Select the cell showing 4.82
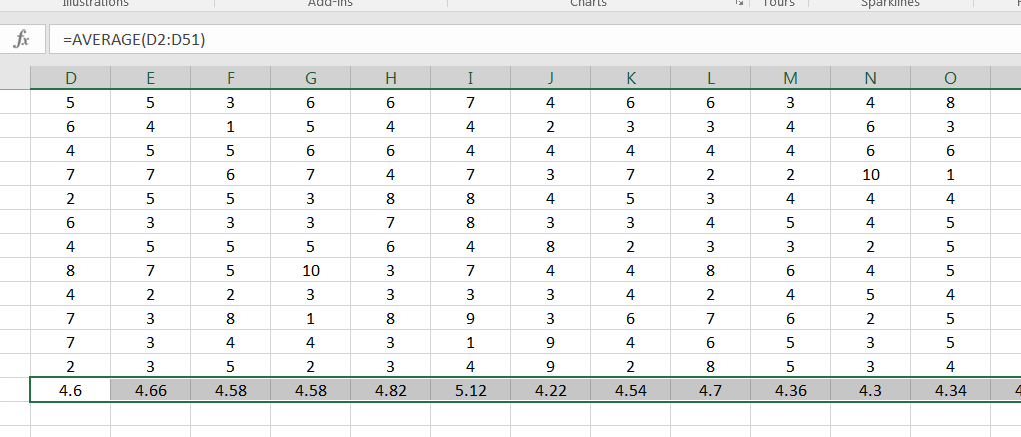The height and width of the screenshot is (437, 1021). pyautogui.click(x=390, y=390)
